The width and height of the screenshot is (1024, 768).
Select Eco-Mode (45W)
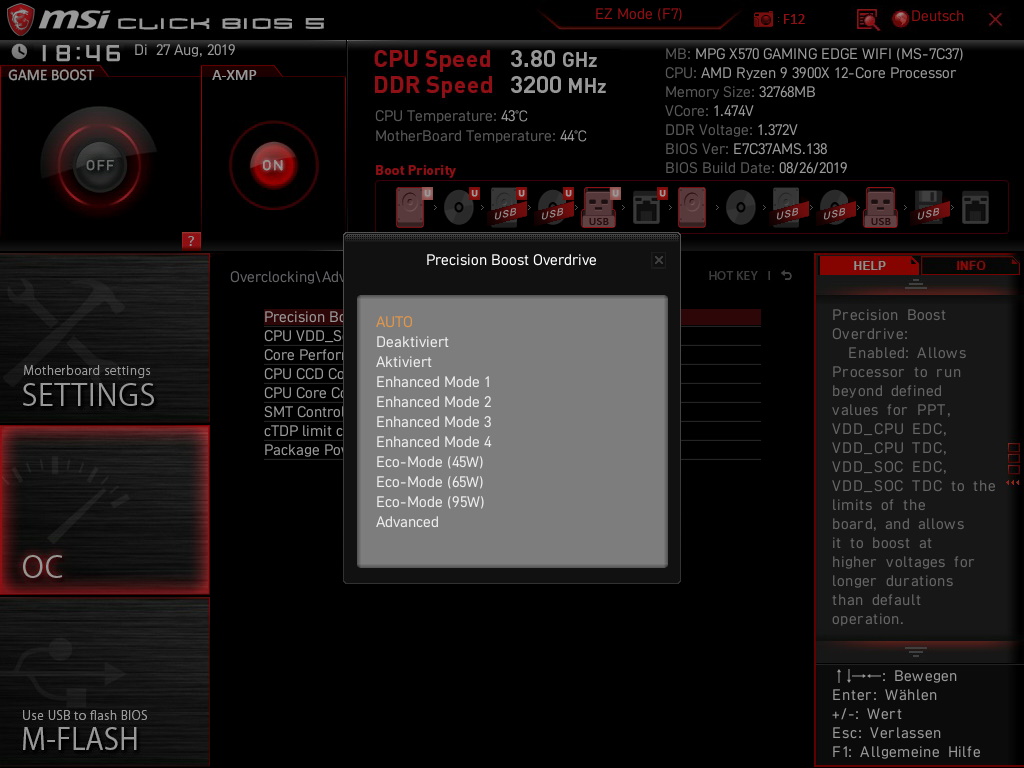430,462
